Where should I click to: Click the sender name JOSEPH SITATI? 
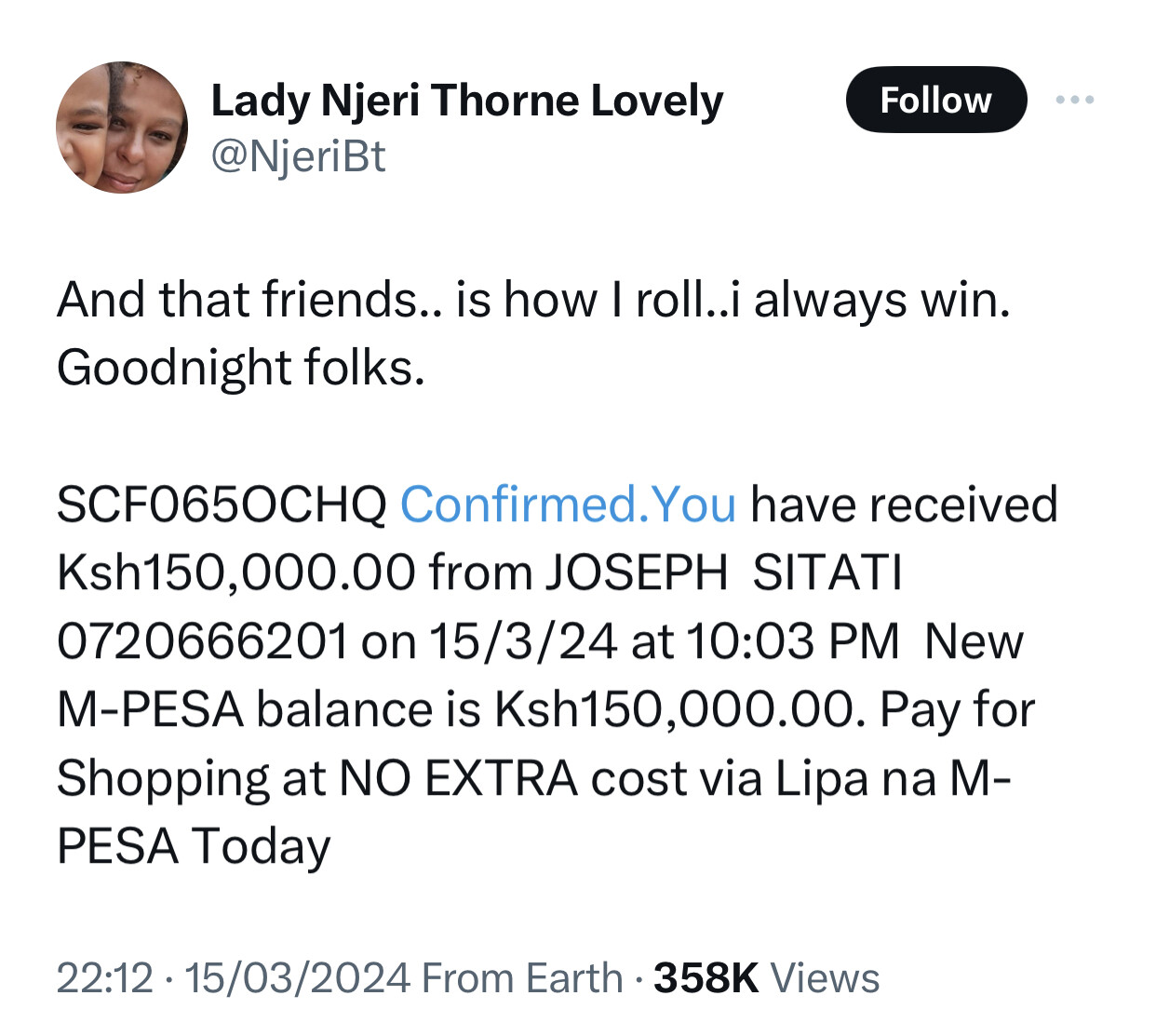[x=723, y=572]
